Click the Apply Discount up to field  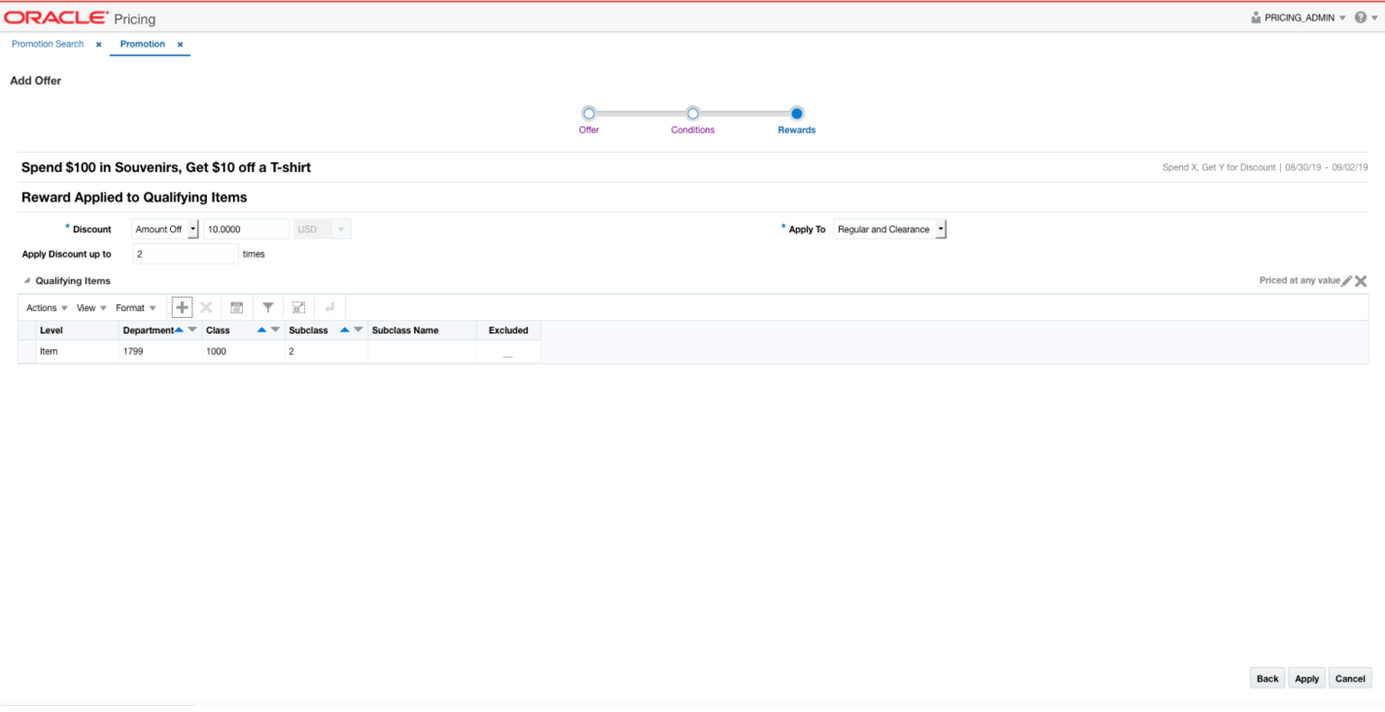[185, 254]
